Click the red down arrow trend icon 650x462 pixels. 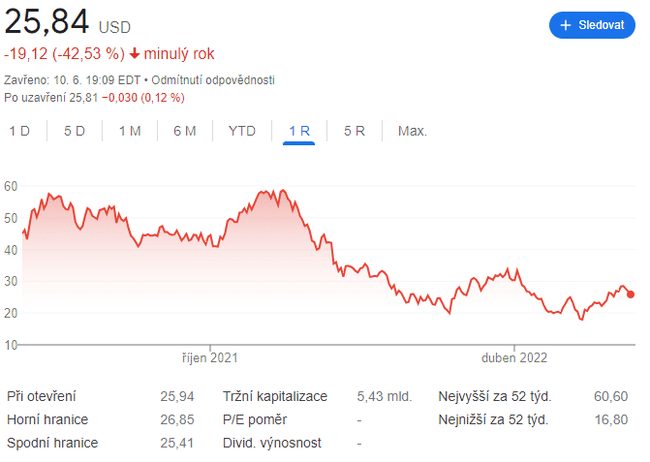[135, 53]
